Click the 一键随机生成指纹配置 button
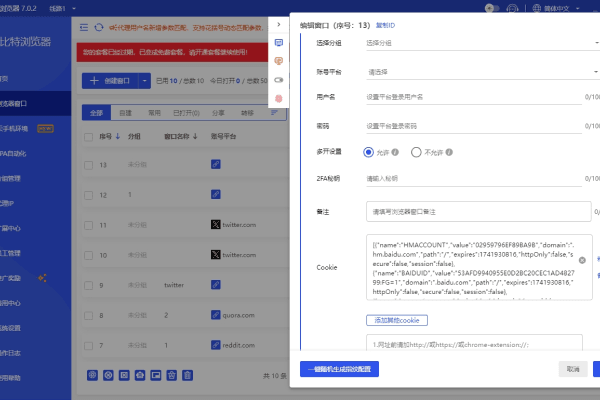The width and height of the screenshot is (600, 400). (x=339, y=369)
